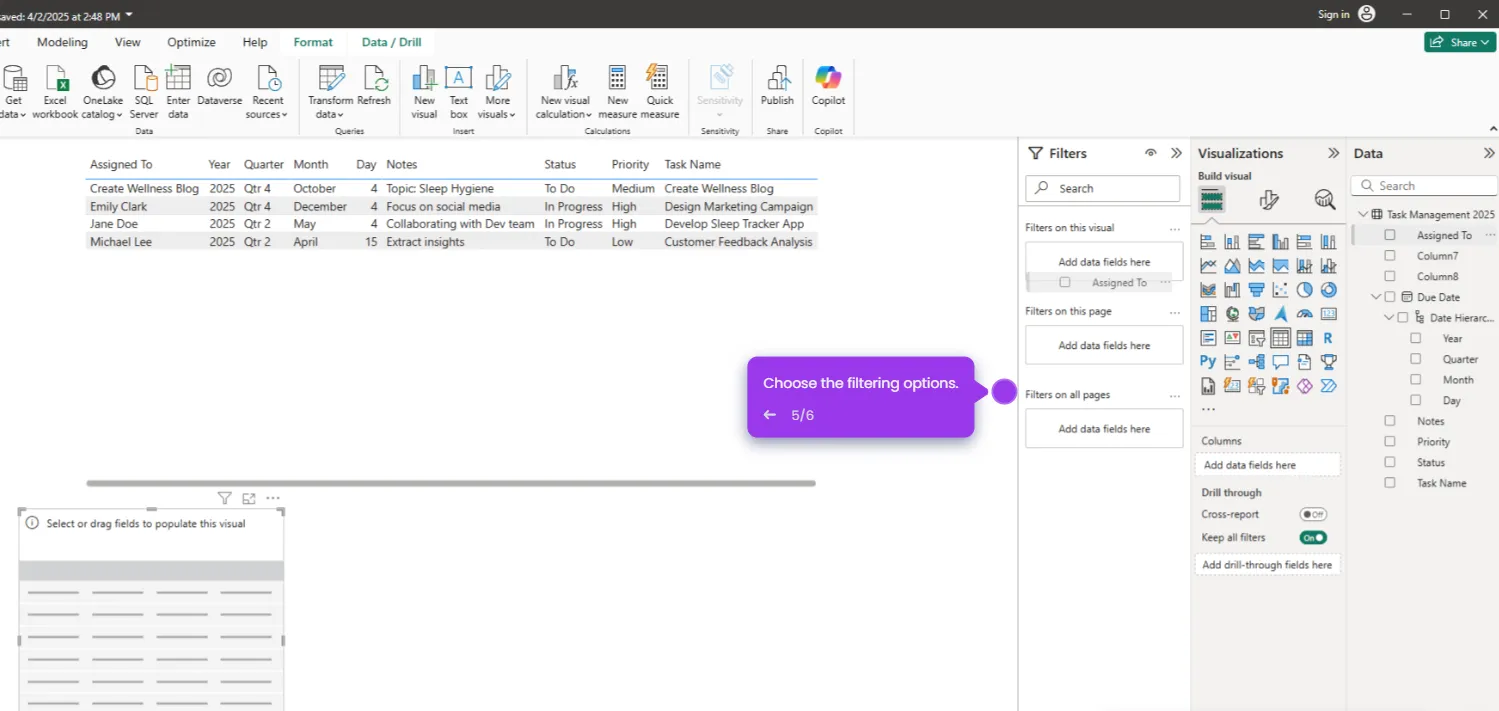Open the Data / Drill tab
1499x711 pixels.
[x=391, y=42]
